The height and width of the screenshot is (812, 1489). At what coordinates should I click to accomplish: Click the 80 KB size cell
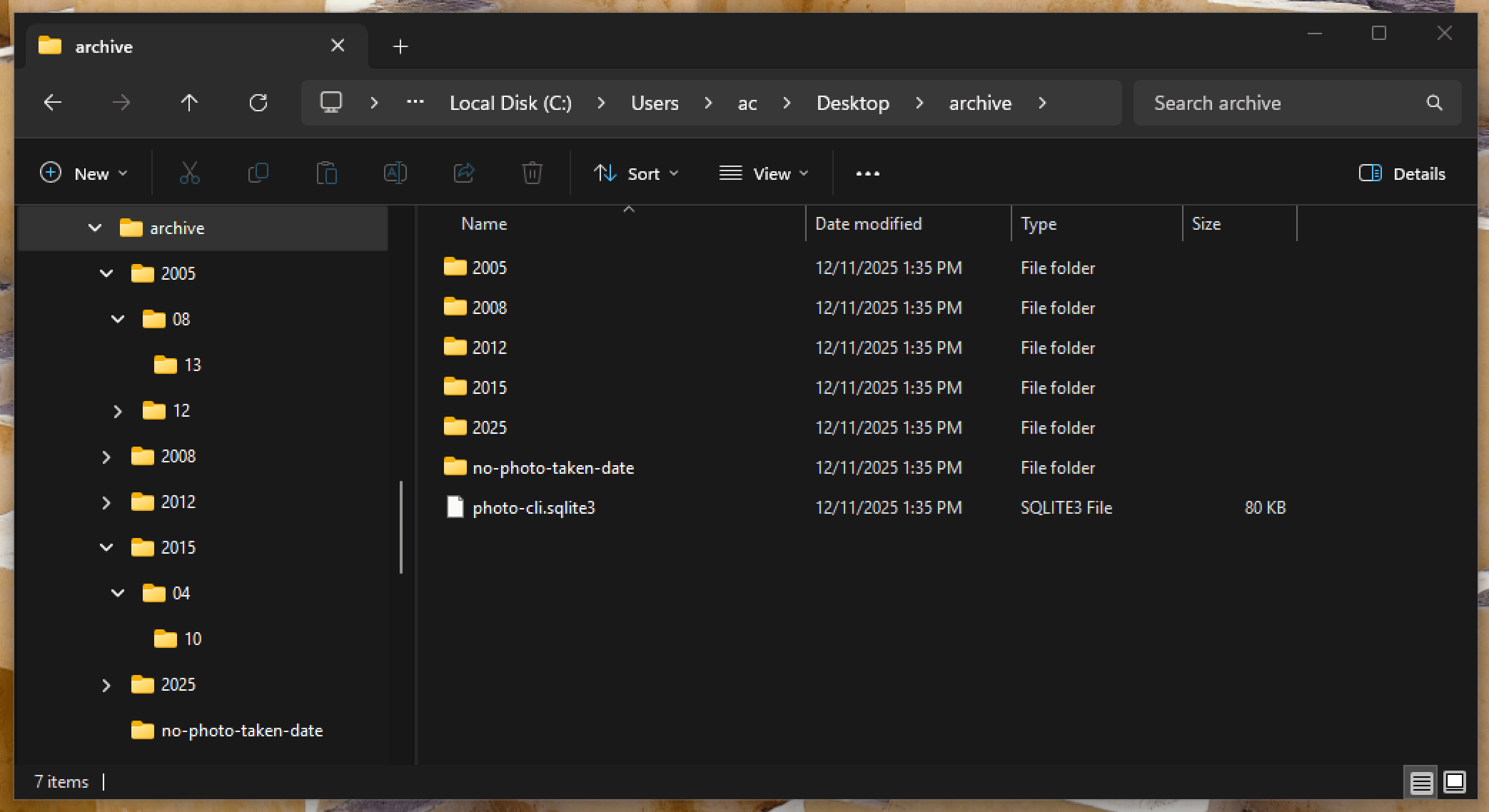(1265, 507)
